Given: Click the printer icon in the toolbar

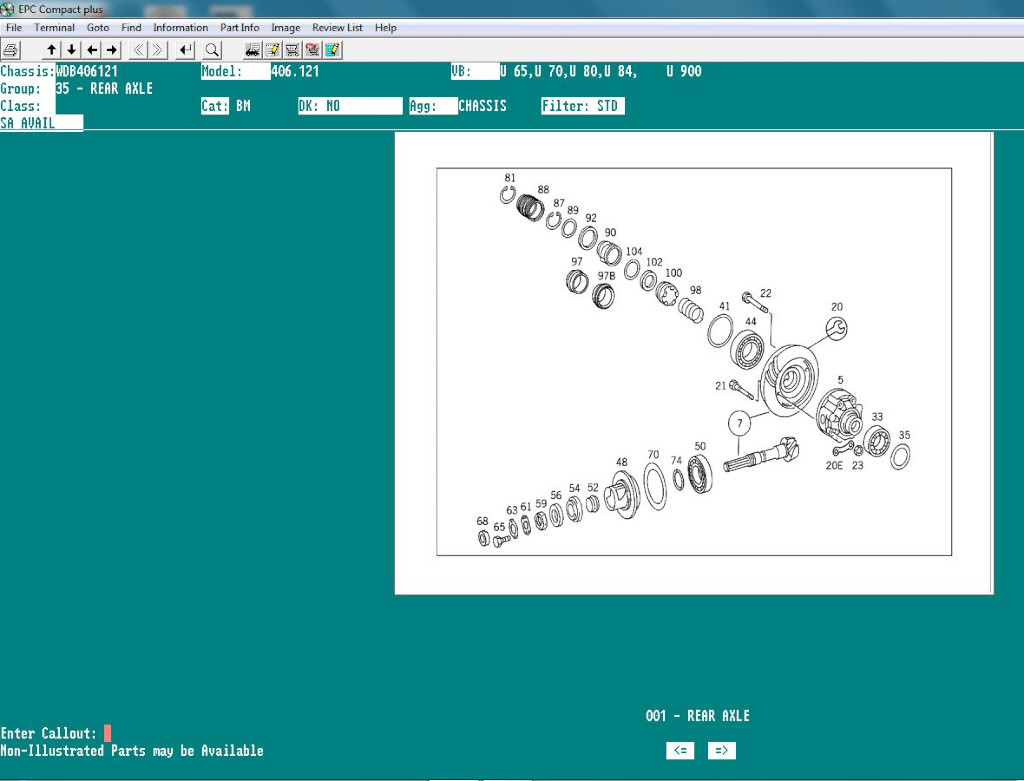Looking at the screenshot, I should [x=11, y=50].
